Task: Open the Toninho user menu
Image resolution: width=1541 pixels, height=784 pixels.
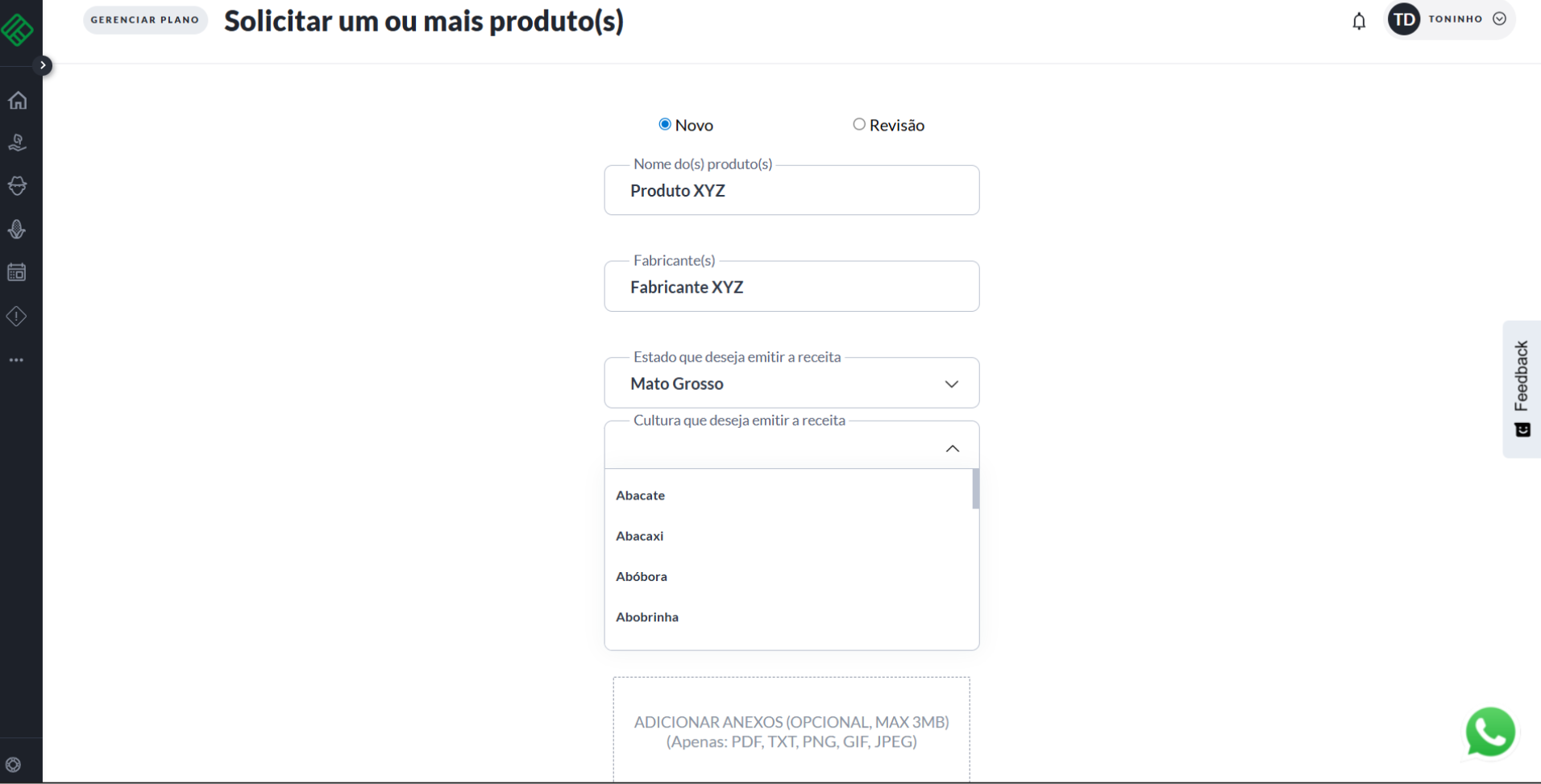Action: [1451, 19]
